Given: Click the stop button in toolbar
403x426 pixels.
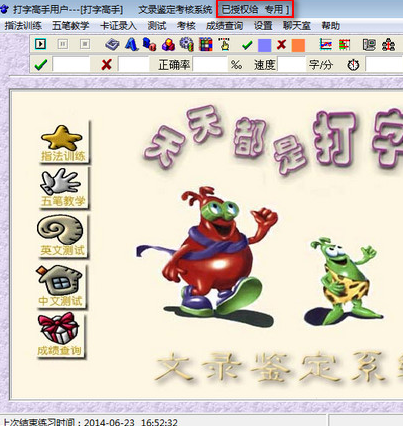Looking at the screenshot, I should click(x=85, y=44).
